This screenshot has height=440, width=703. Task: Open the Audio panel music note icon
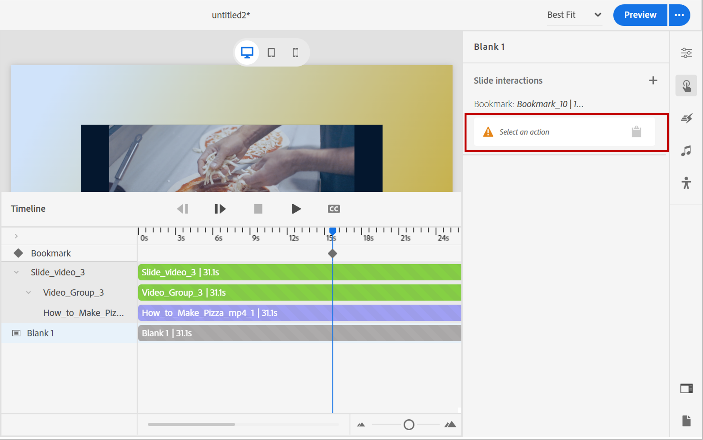tap(686, 150)
